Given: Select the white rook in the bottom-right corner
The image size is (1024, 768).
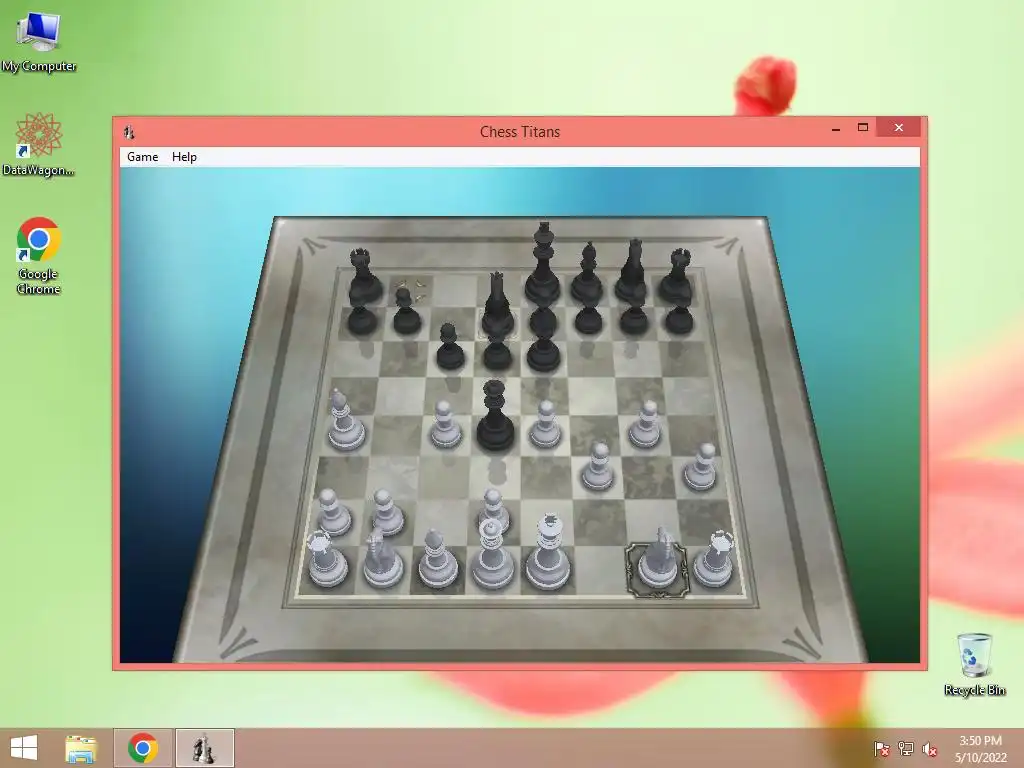Looking at the screenshot, I should [x=714, y=559].
